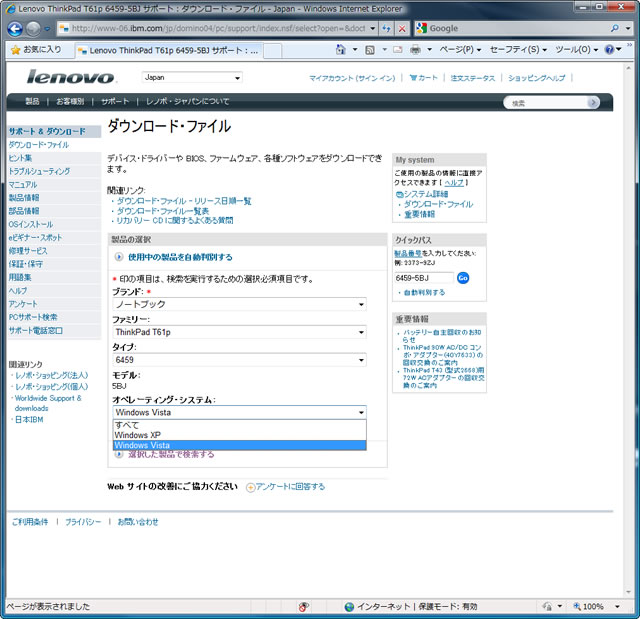Open the セーフティ(S) menu
Image resolution: width=640 pixels, height=619 pixels.
[518, 50]
